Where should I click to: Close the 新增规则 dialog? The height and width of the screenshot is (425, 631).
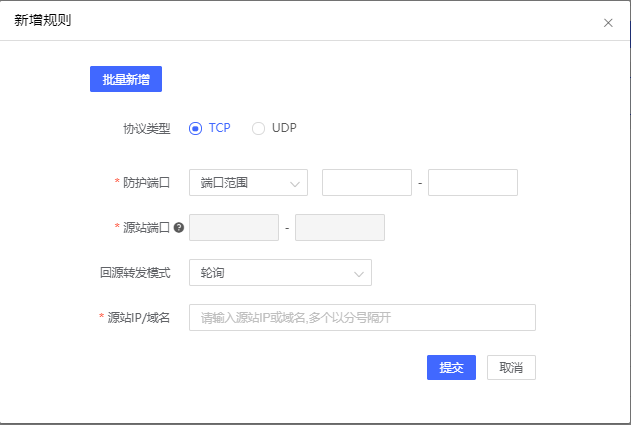pos(608,23)
